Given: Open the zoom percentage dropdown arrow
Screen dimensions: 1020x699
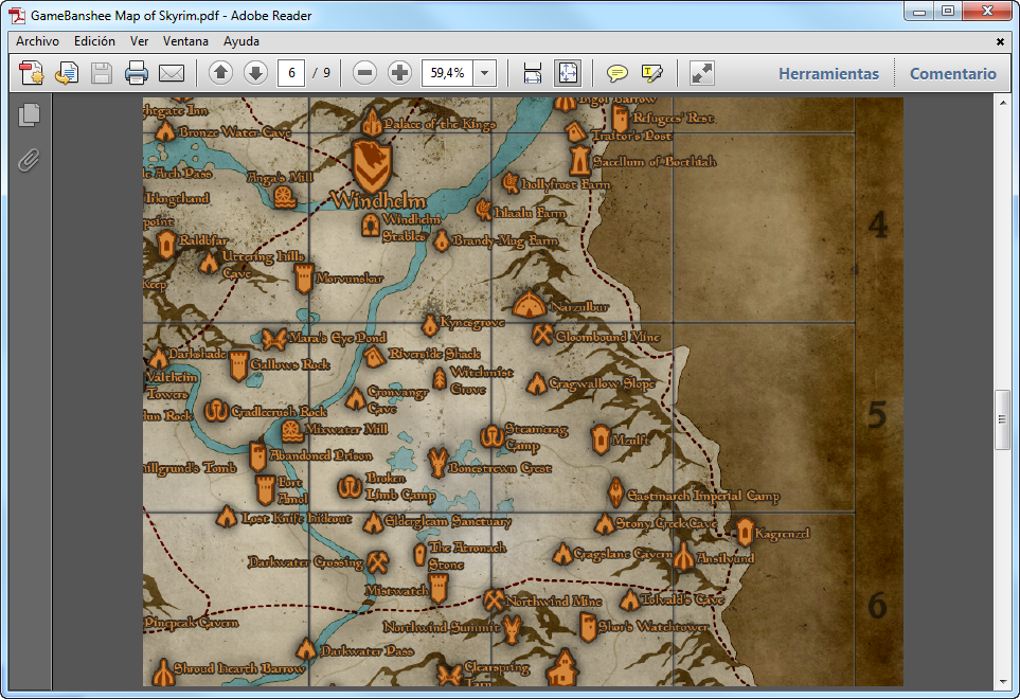Looking at the screenshot, I should click(x=485, y=73).
